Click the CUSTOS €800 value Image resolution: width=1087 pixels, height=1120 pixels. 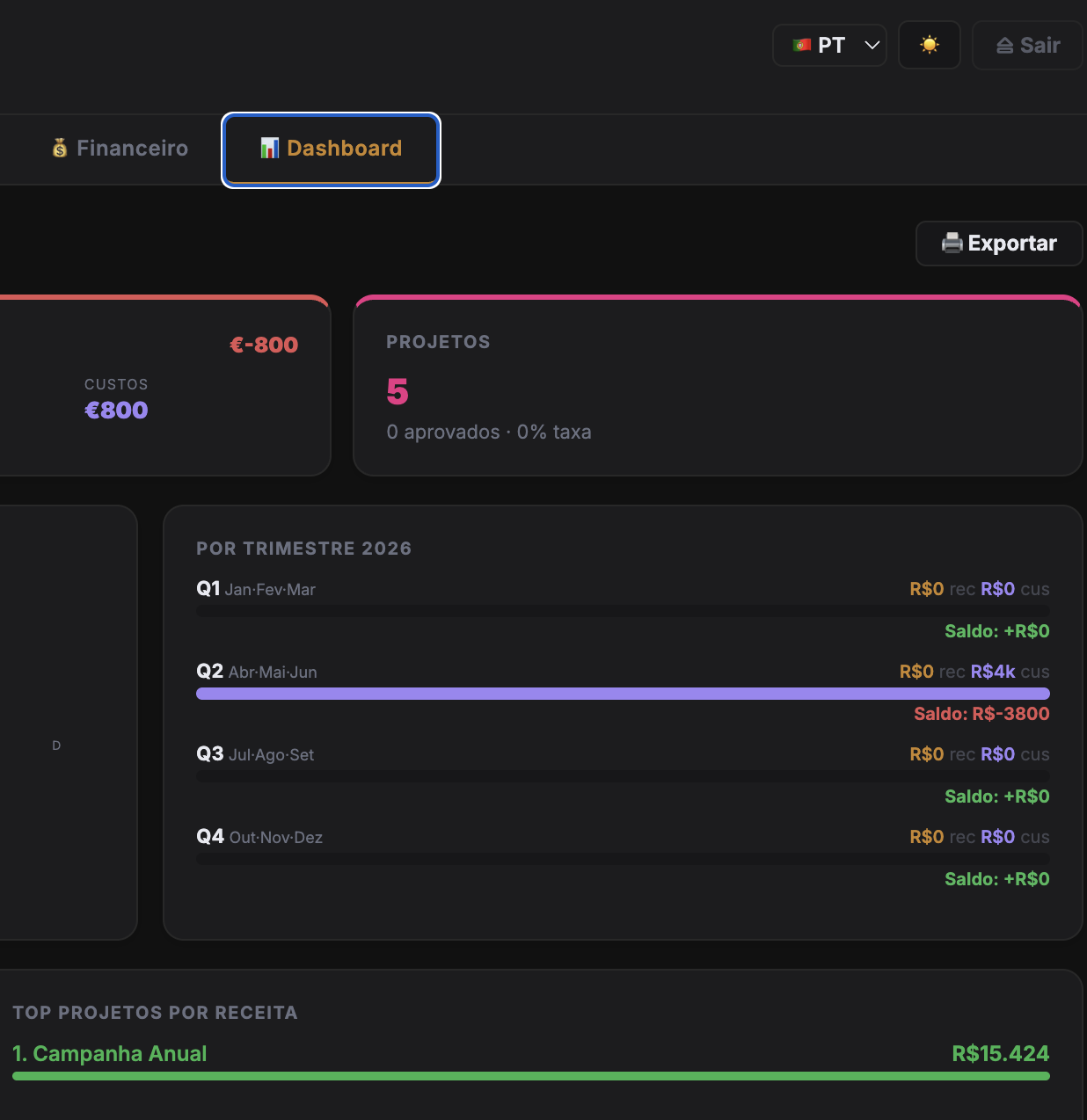coord(116,411)
